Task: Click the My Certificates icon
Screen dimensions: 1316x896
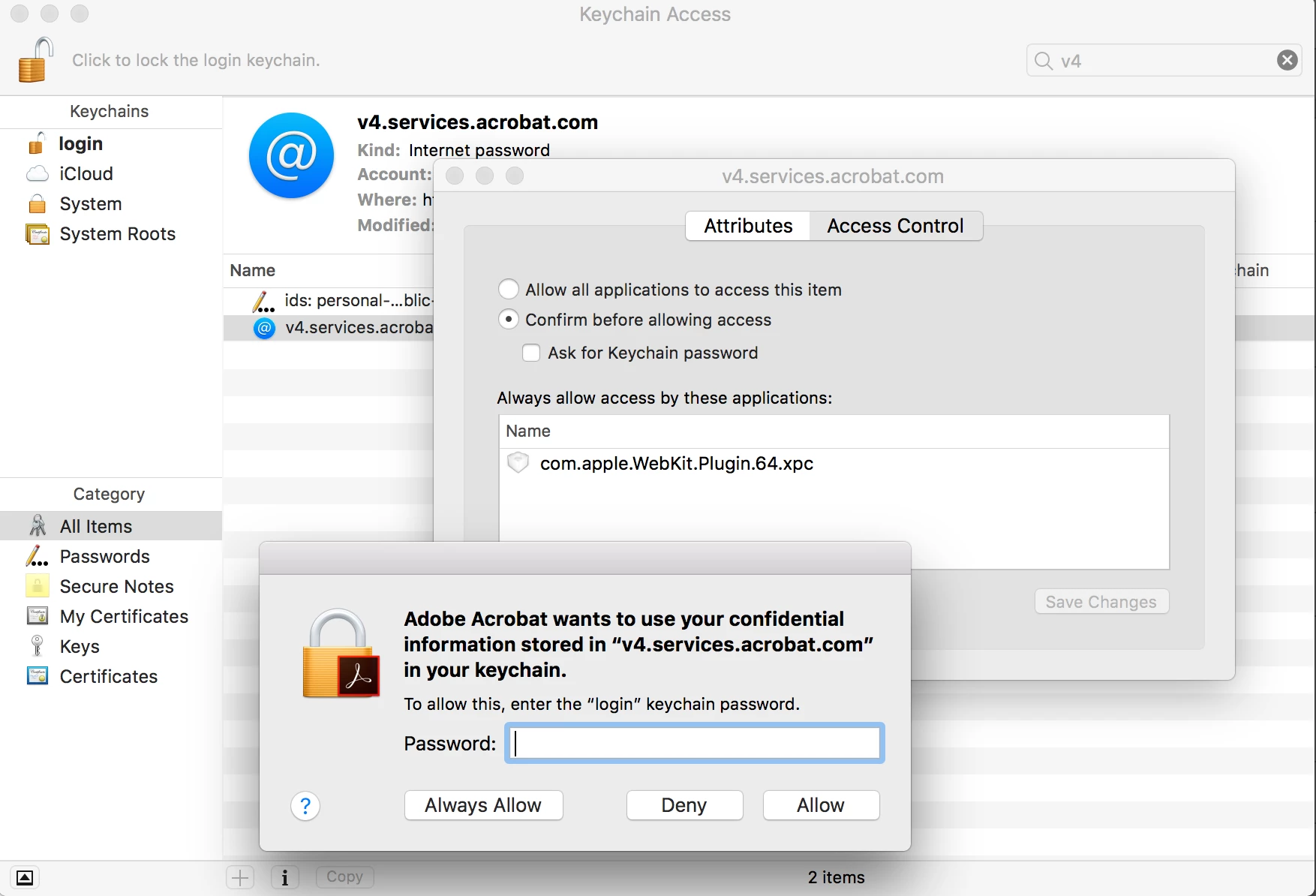Action: coord(38,616)
